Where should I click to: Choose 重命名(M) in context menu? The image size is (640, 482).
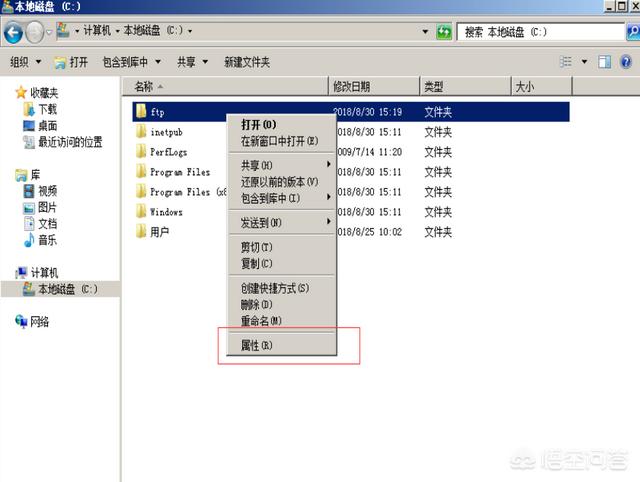tap(282, 321)
